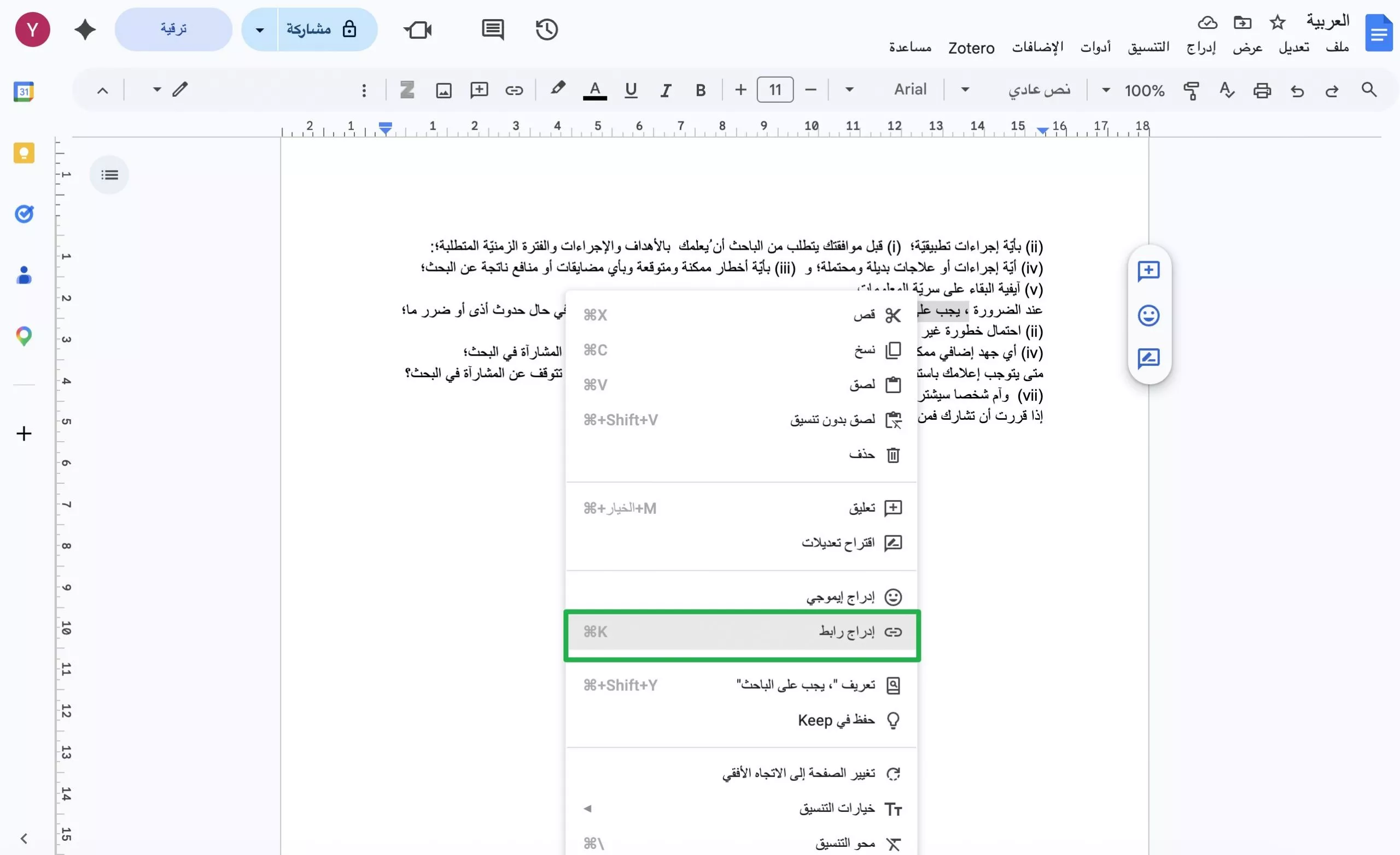The height and width of the screenshot is (855, 1400).
Task: Open Google Tasks from the side panel
Action: pos(24,214)
